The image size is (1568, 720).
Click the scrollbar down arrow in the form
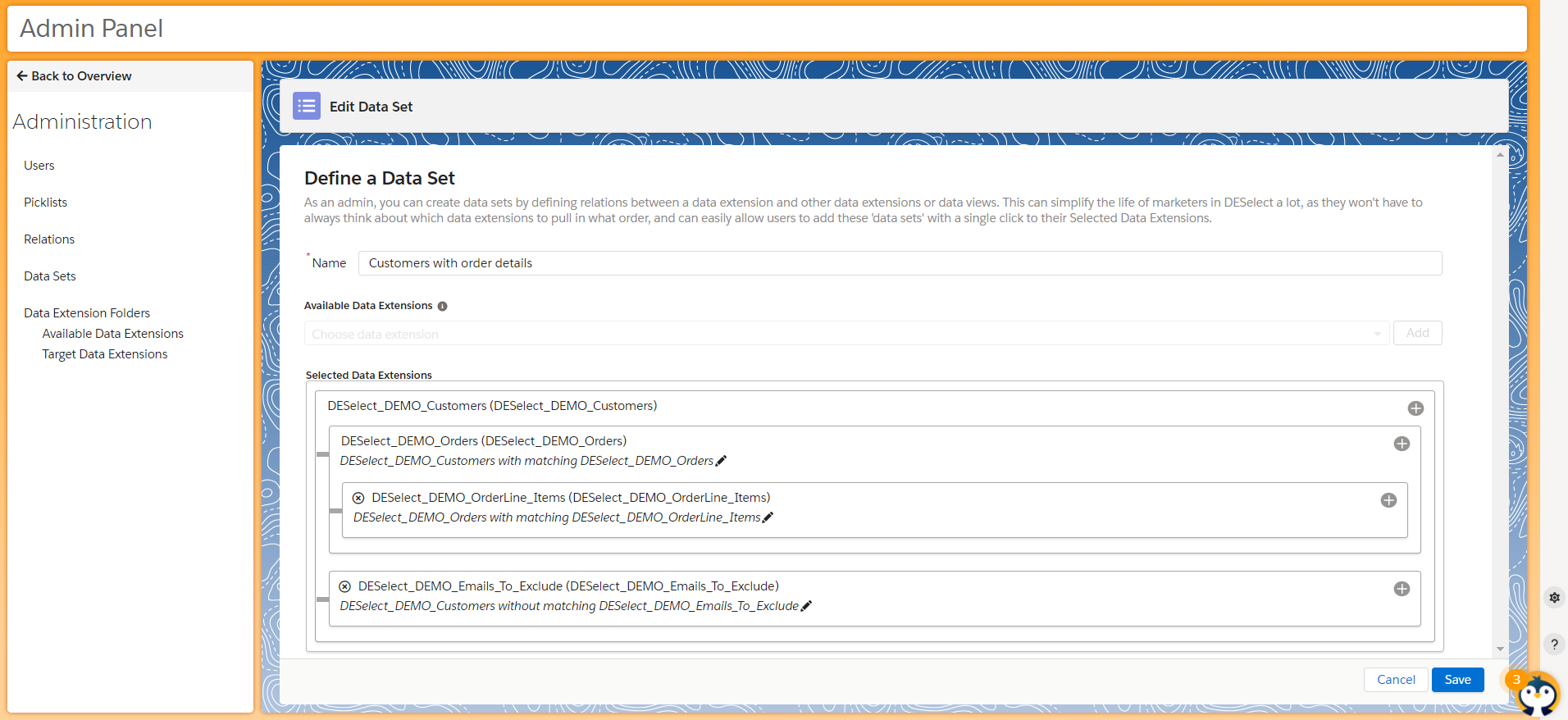(1500, 649)
